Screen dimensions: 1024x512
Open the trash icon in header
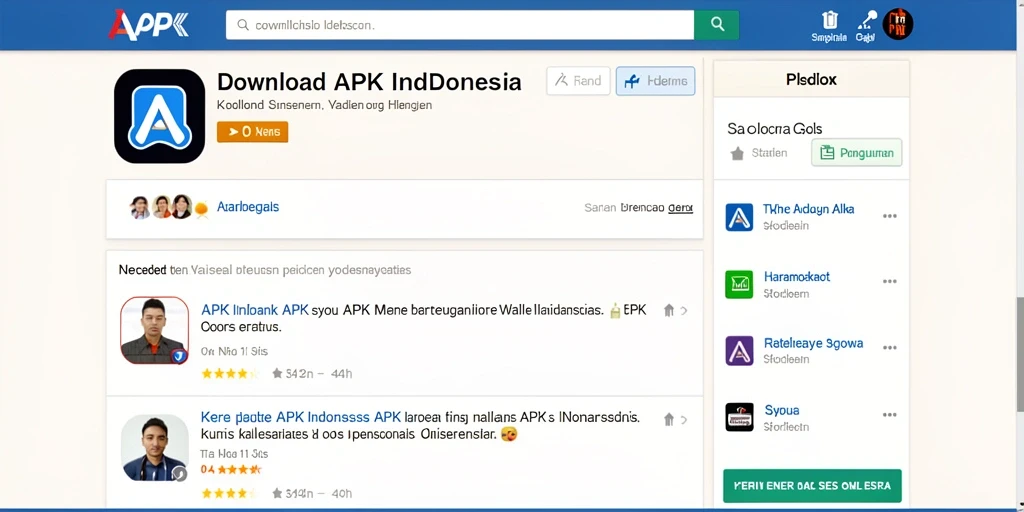(829, 20)
